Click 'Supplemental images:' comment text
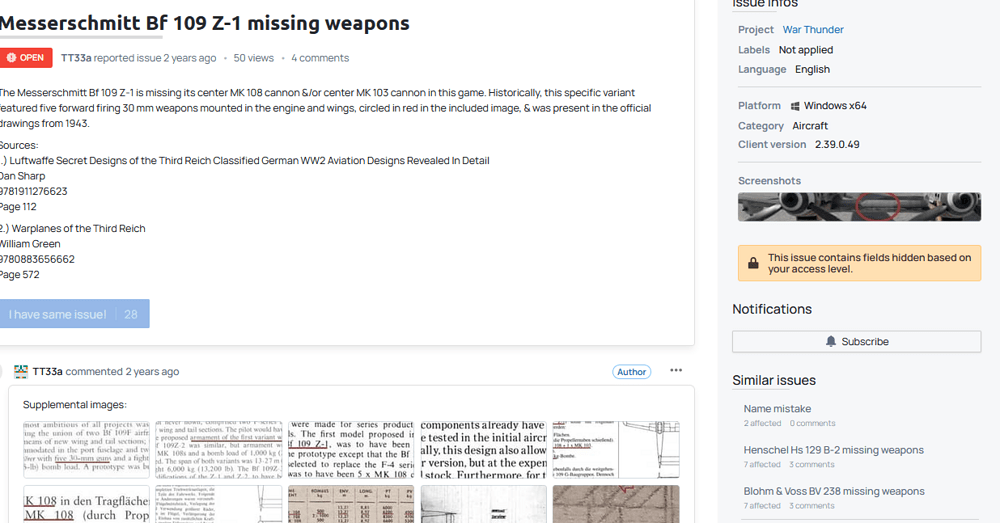The image size is (1000, 523). click(x=75, y=405)
